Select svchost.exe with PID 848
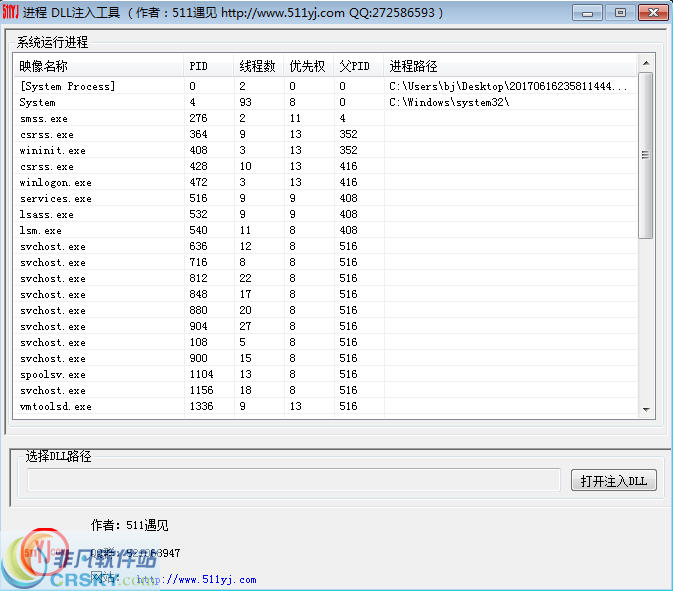Viewport: 673px width, 591px height. click(x=325, y=294)
